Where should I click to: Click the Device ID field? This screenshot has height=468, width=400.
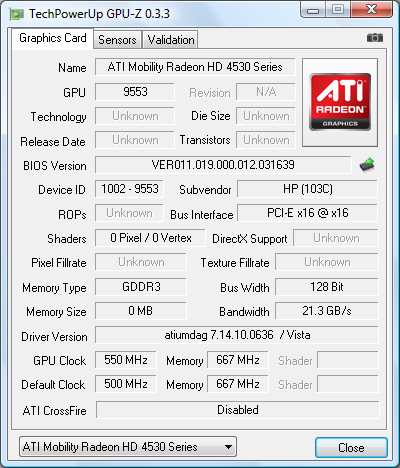pos(129,189)
